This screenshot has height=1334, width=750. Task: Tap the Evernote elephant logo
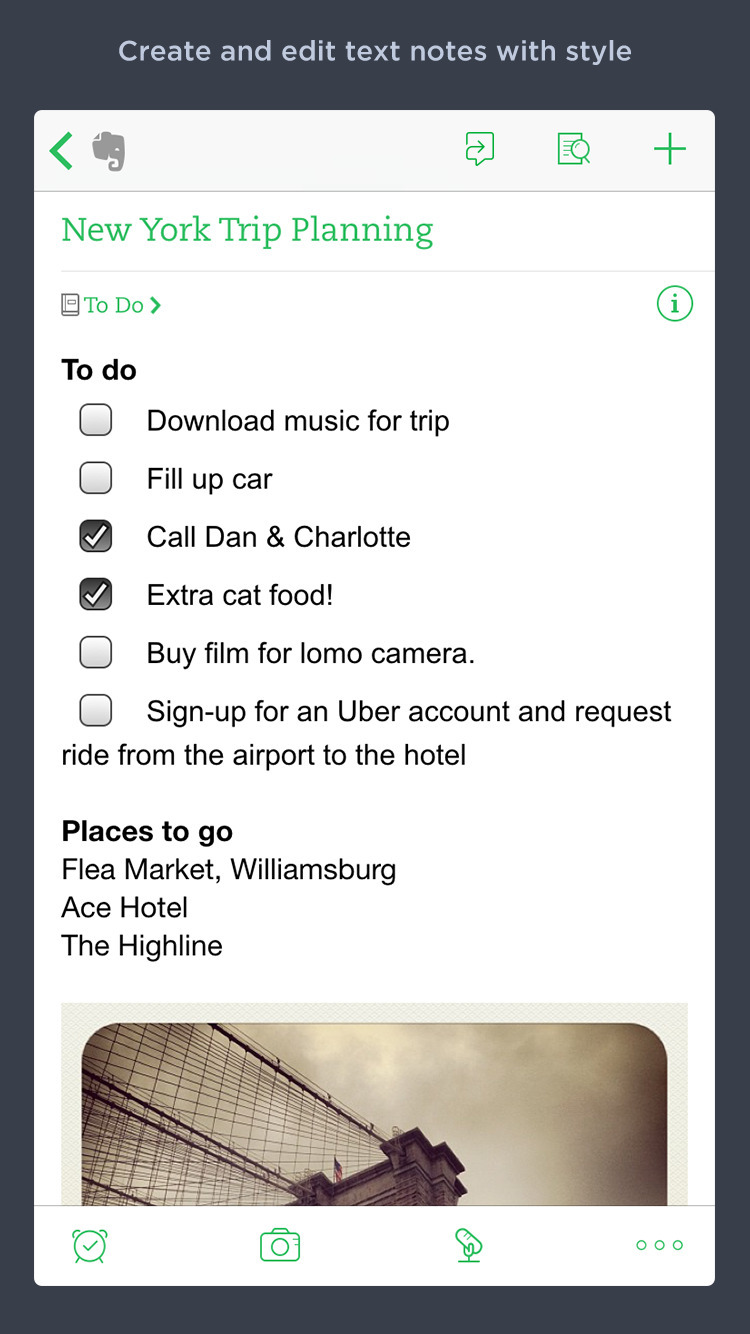pos(108,151)
